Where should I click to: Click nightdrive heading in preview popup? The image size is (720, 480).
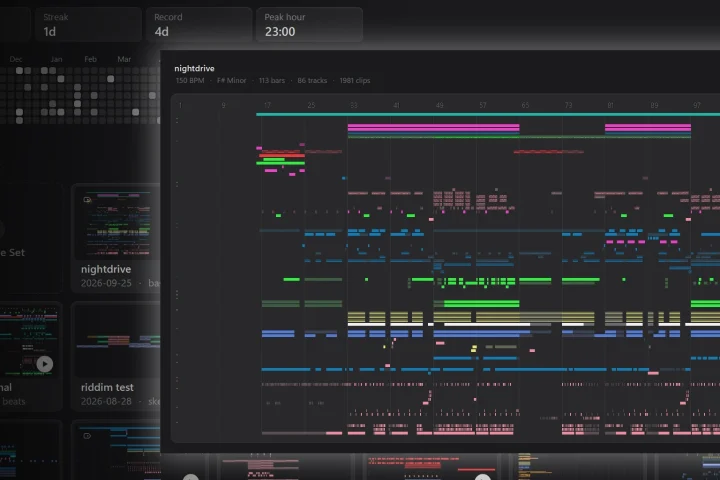coord(194,68)
